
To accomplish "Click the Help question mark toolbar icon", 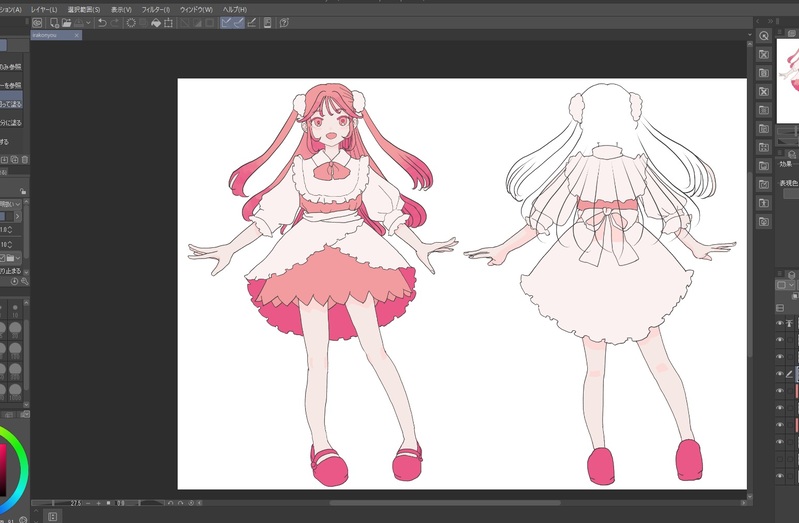I will click(x=286, y=22).
